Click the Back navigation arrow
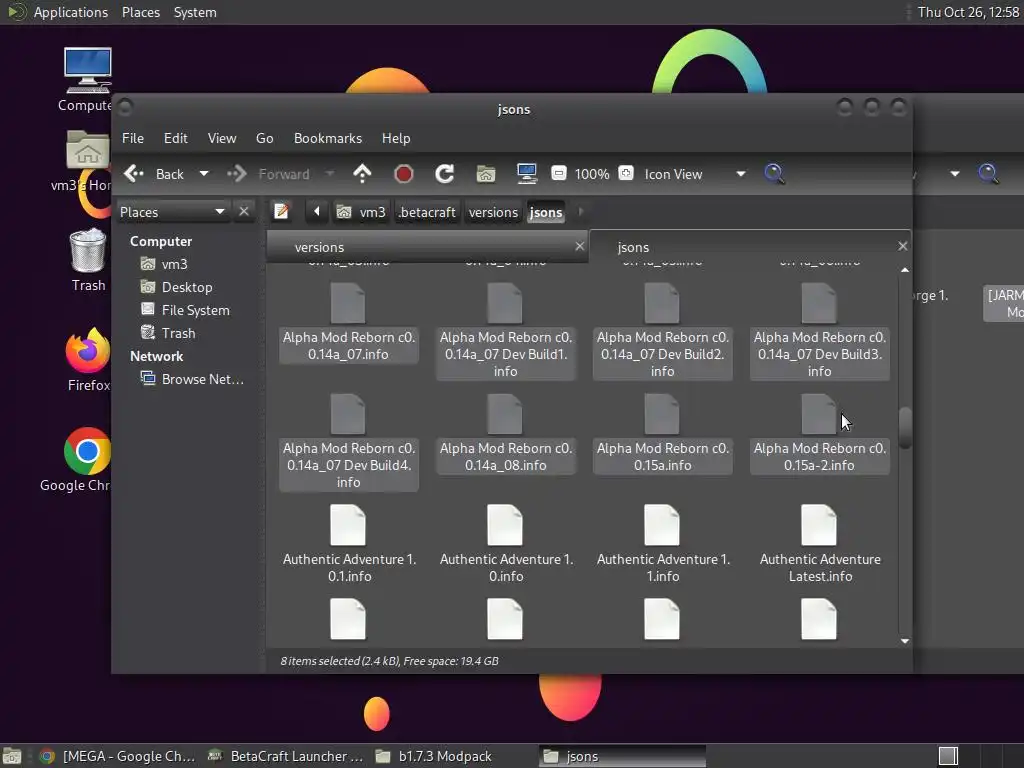Viewport: 1024px width, 768px height. [134, 174]
